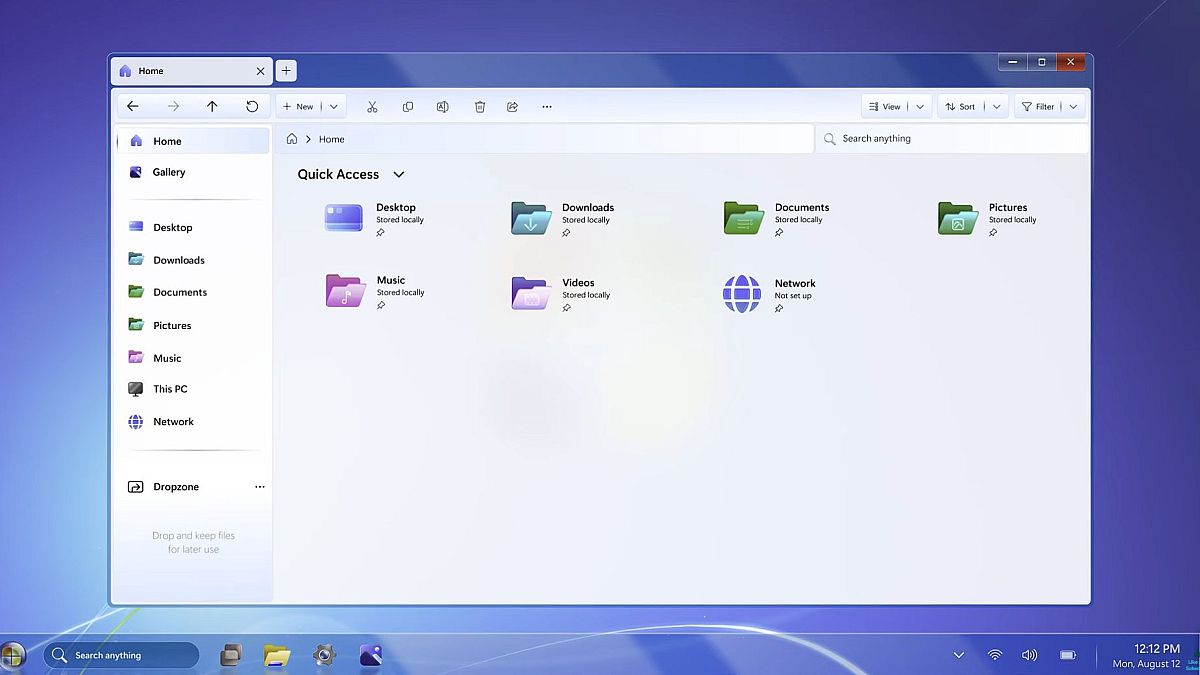Collapse the Quick Access section
1200x675 pixels.
coord(399,175)
